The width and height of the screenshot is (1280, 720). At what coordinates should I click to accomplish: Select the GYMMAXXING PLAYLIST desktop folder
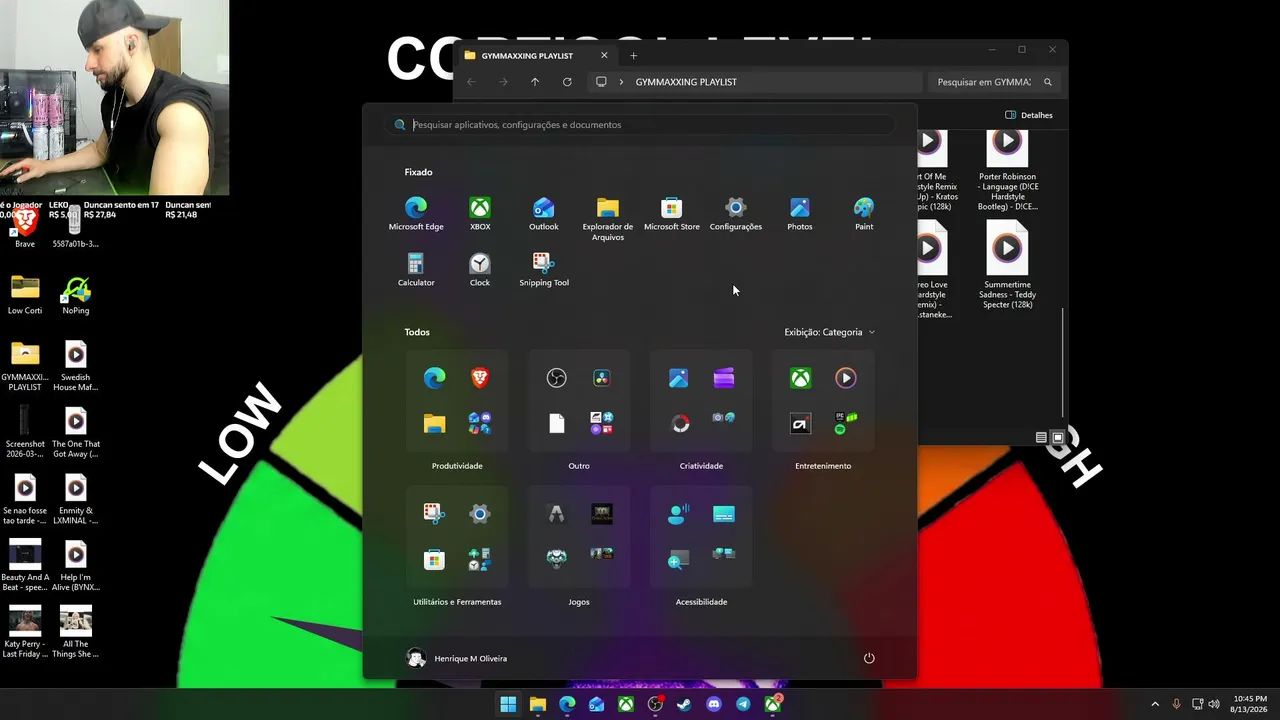(x=25, y=366)
